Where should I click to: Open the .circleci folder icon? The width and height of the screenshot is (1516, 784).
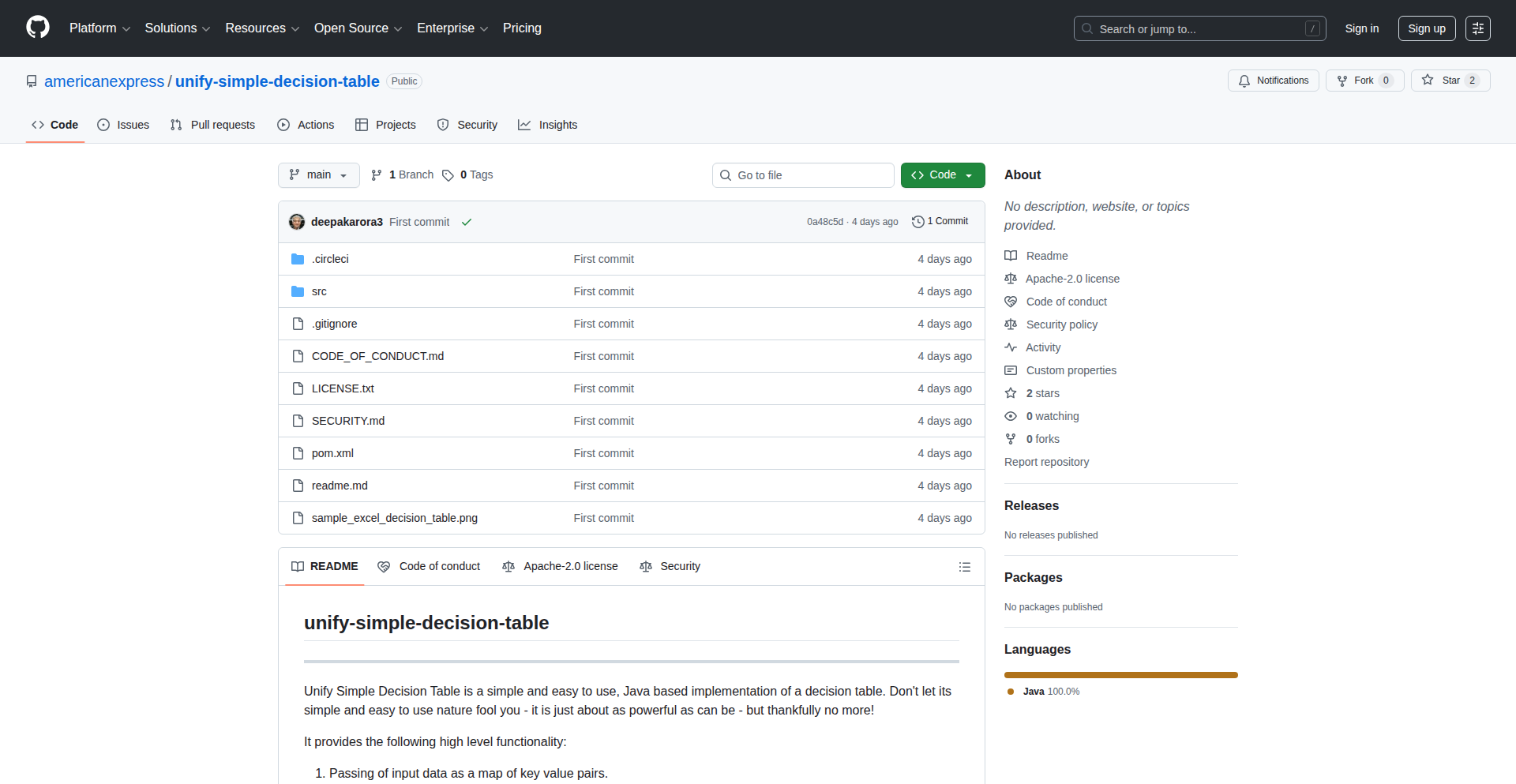click(298, 258)
